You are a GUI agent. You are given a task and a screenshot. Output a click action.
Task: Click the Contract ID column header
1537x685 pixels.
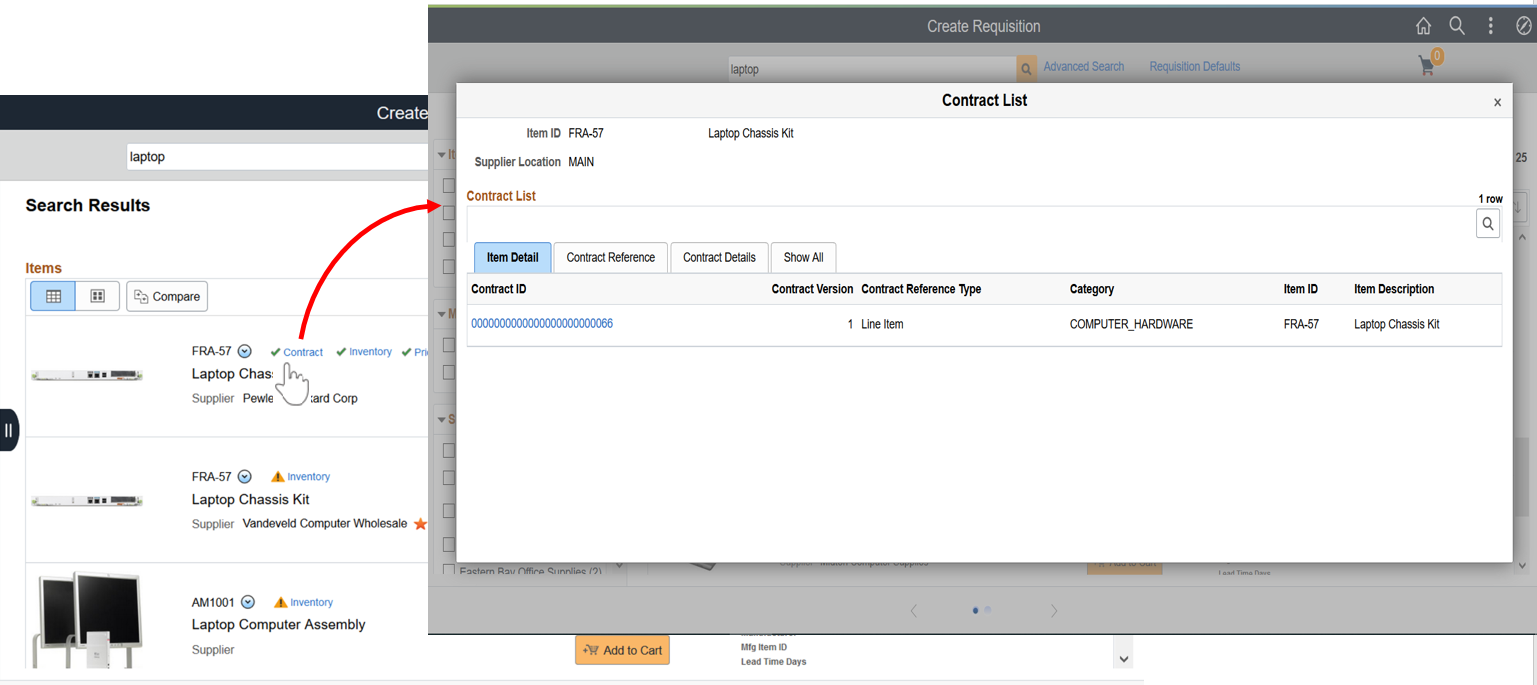(x=498, y=289)
